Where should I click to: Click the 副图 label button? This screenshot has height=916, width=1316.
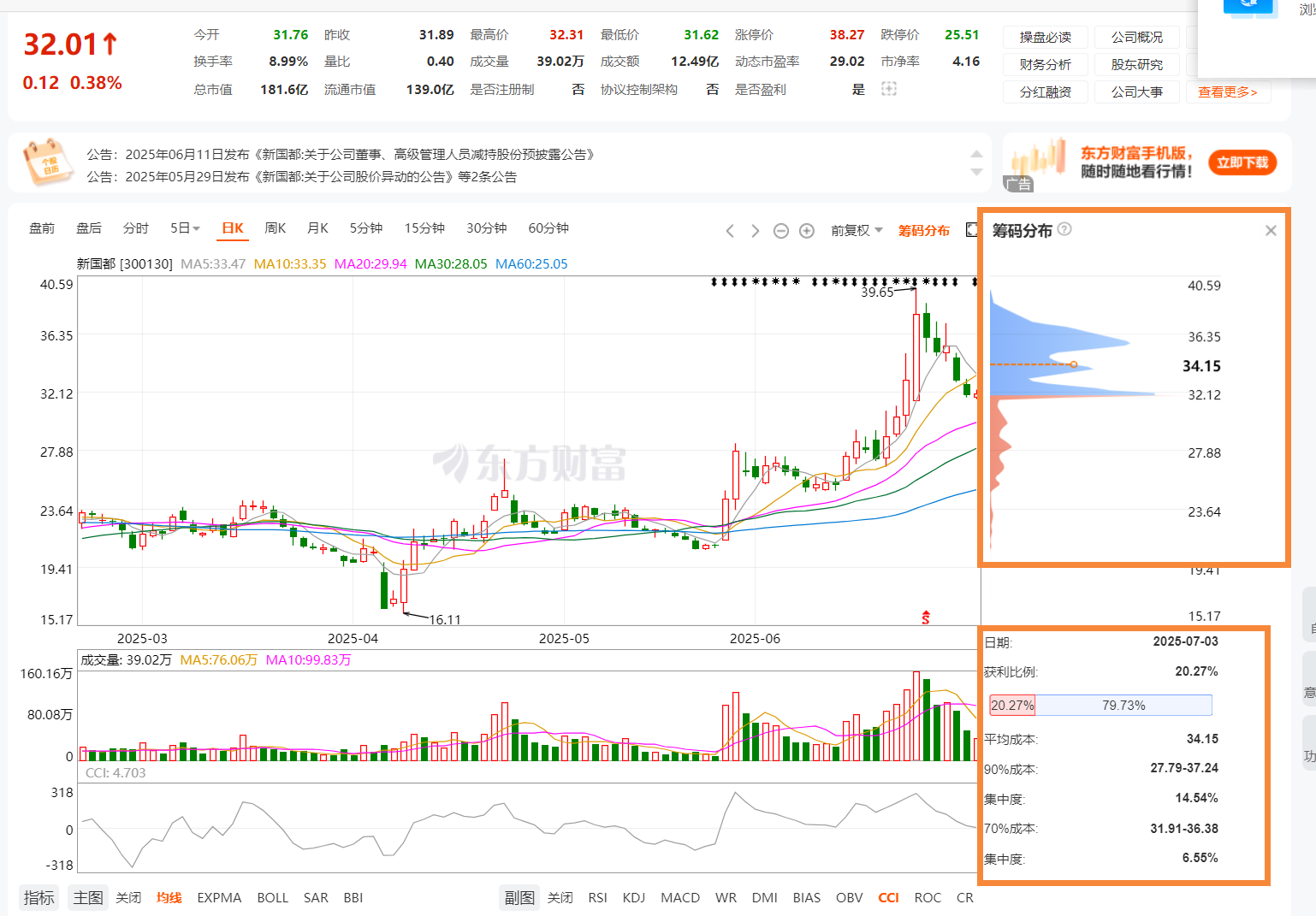[519, 898]
